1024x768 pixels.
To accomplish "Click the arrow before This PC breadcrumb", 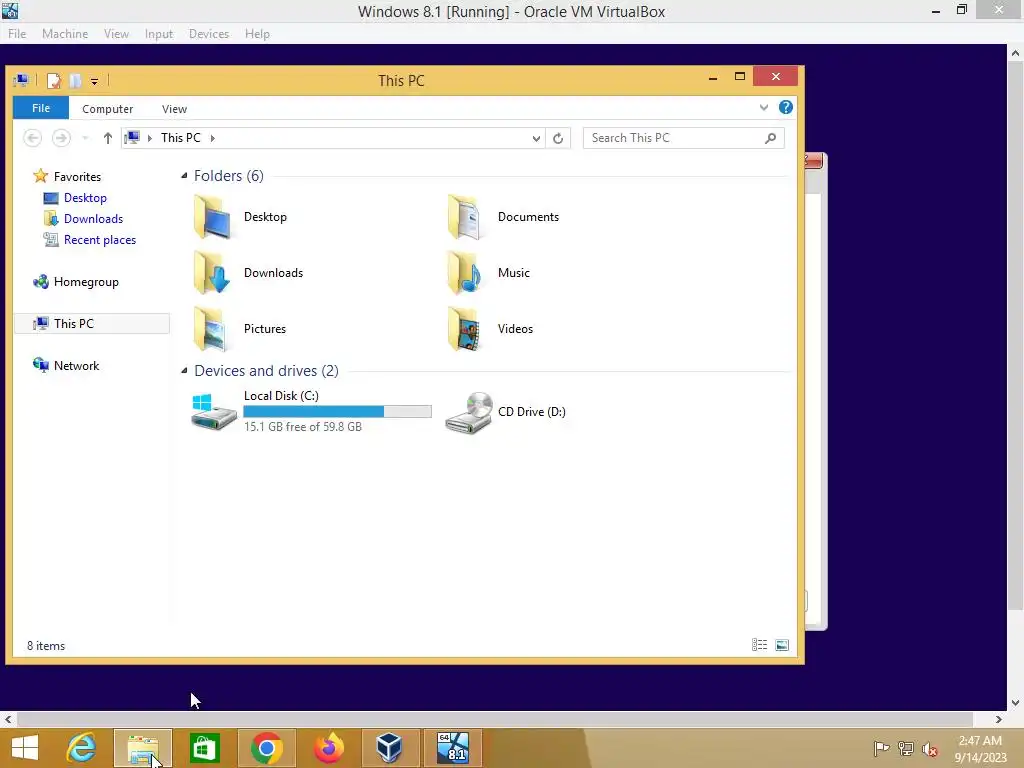I will pos(150,138).
